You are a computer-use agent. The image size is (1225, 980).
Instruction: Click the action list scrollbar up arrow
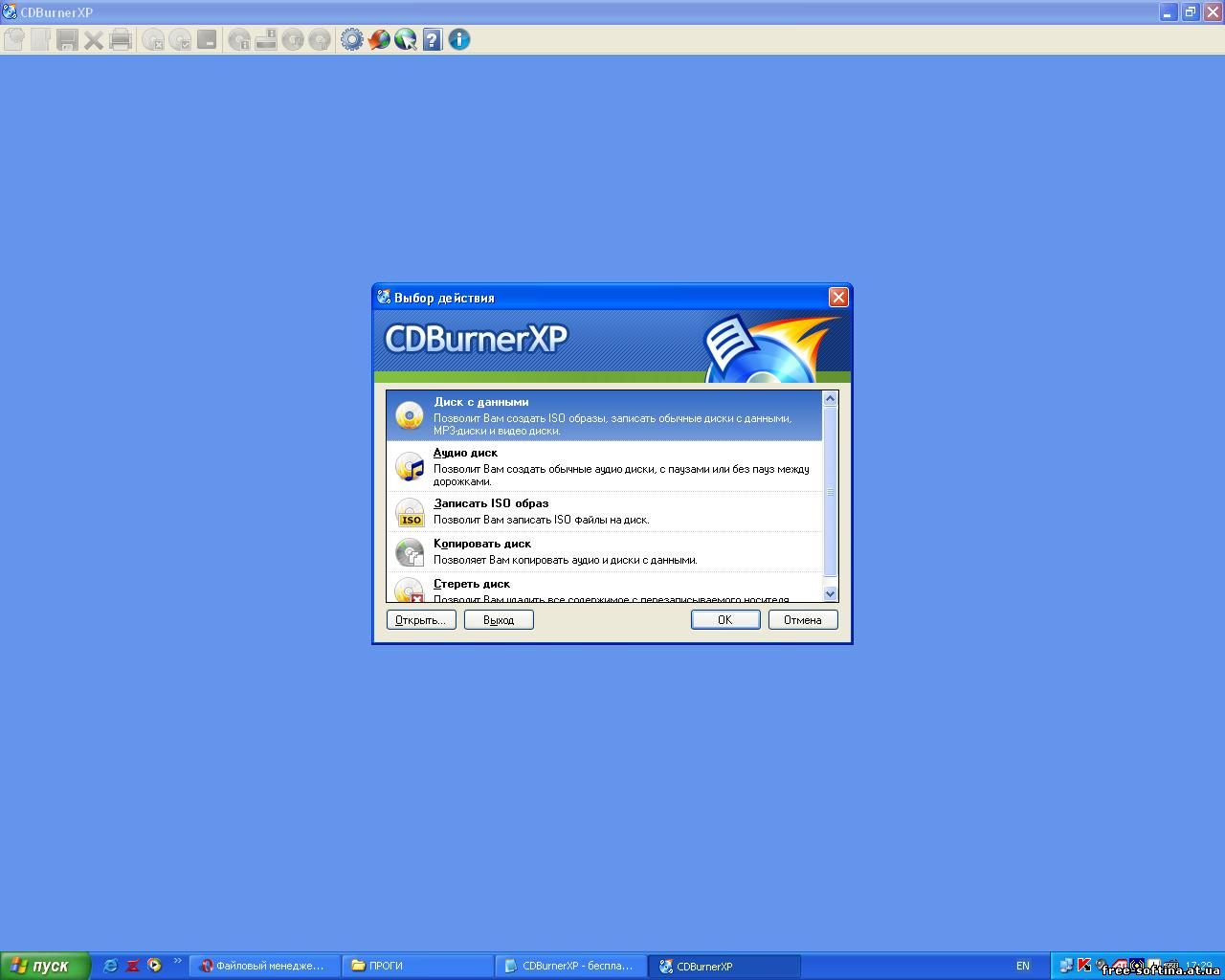click(x=830, y=398)
